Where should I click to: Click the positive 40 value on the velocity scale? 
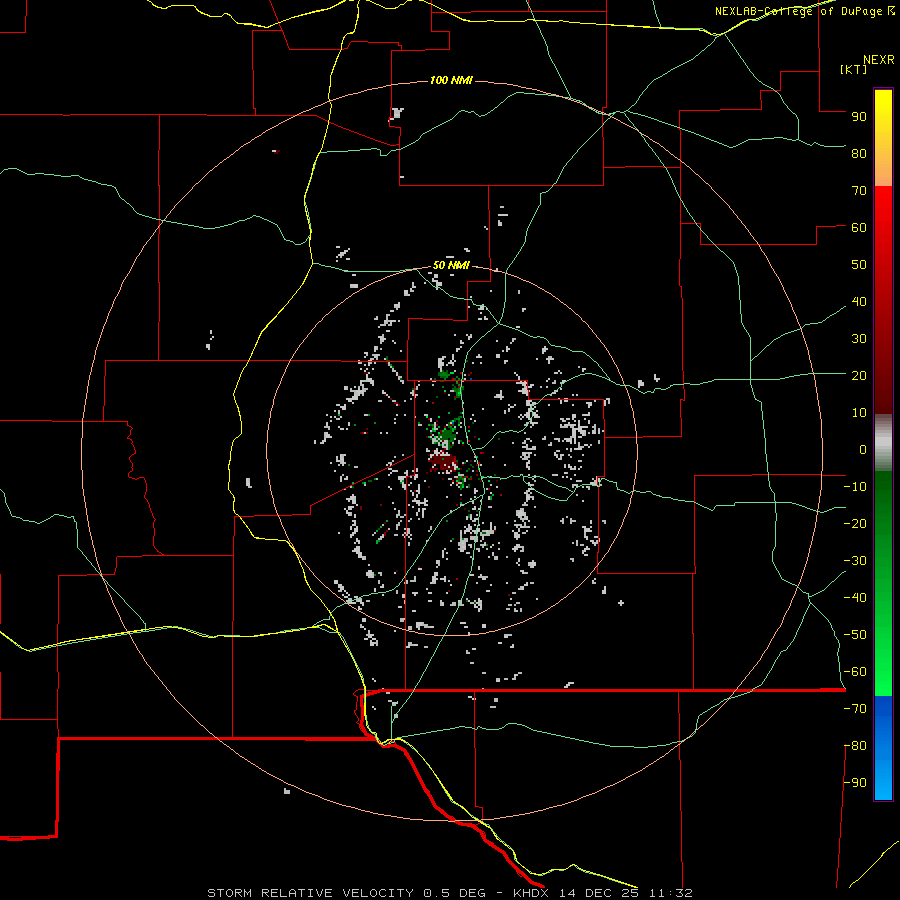click(859, 301)
